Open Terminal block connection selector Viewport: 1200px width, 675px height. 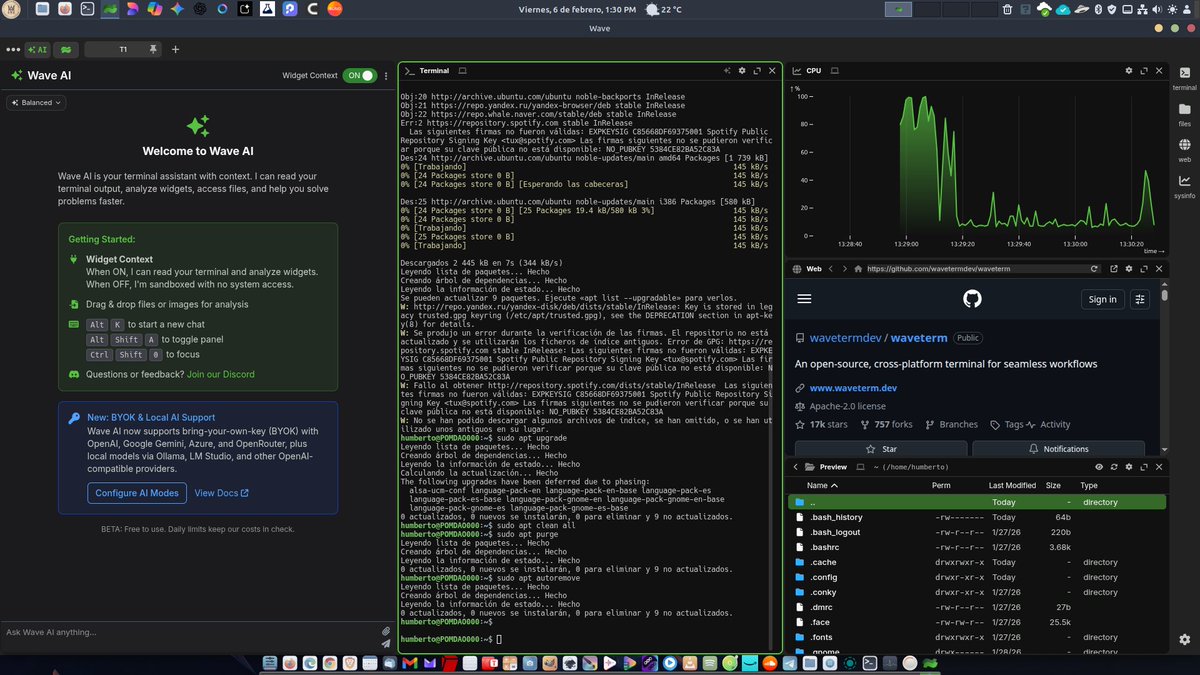tap(462, 71)
